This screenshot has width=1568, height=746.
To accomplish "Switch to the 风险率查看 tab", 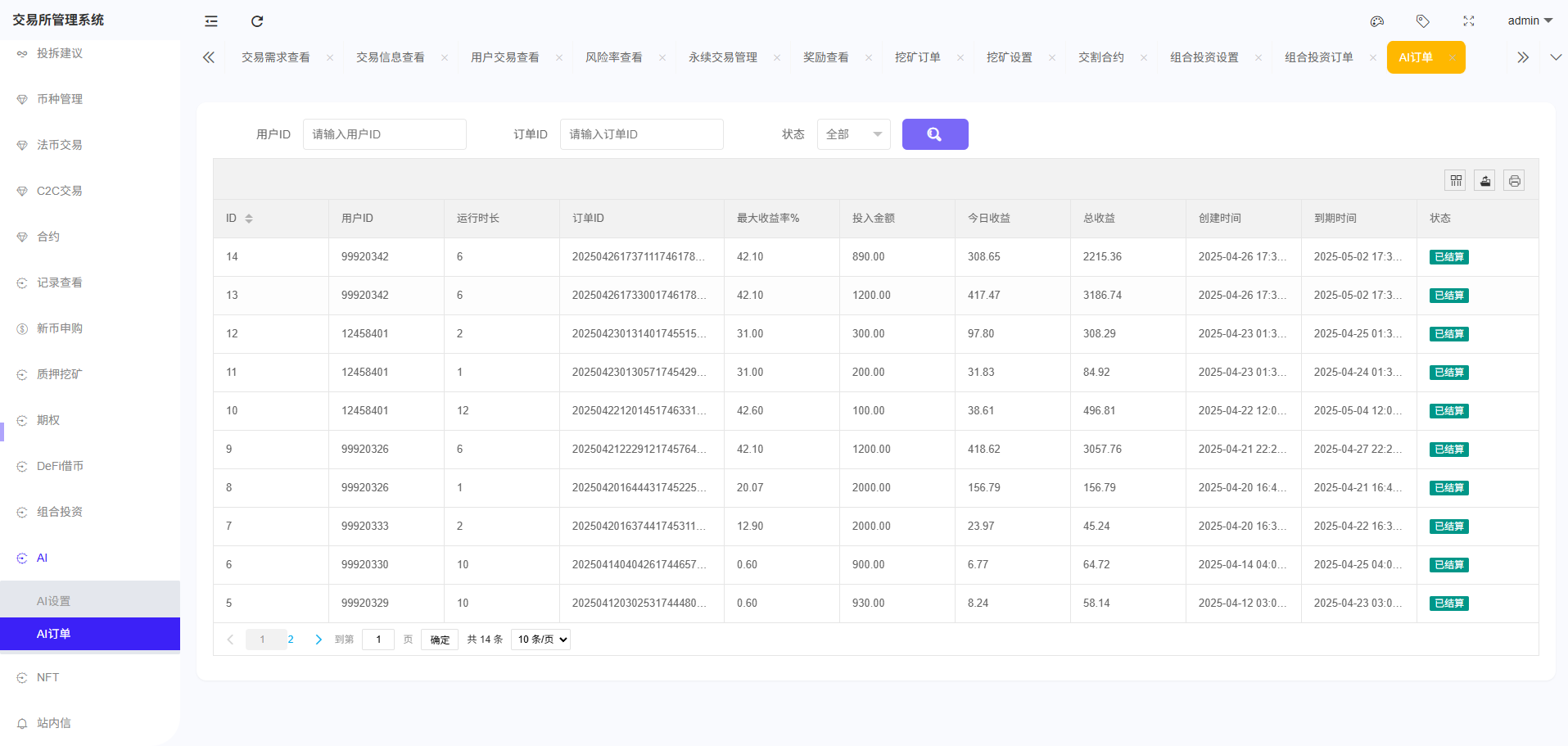I will 614,57.
